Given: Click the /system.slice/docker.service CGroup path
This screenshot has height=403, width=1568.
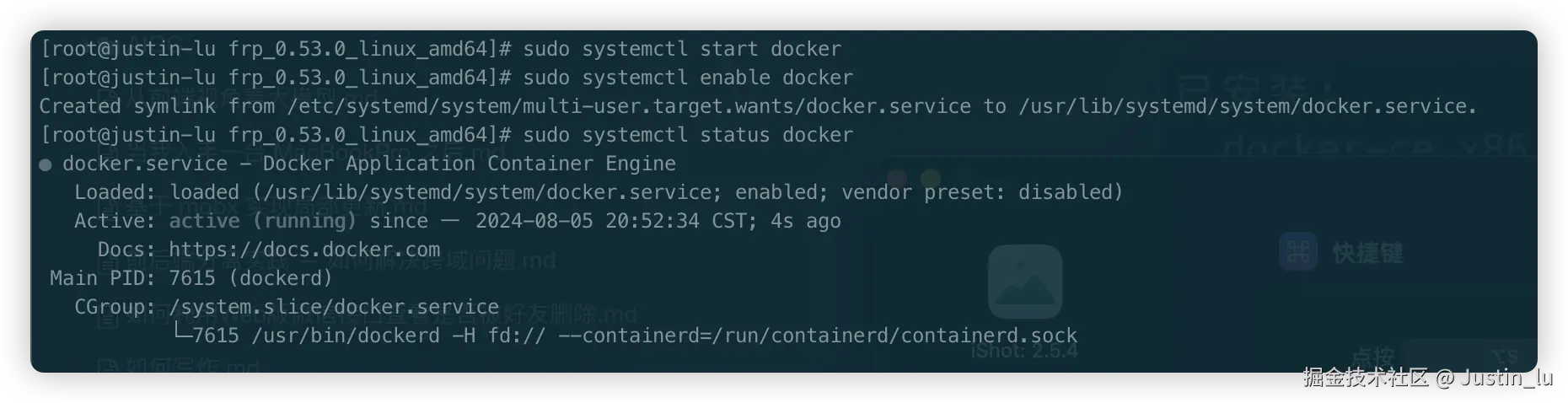Looking at the screenshot, I should click(334, 307).
